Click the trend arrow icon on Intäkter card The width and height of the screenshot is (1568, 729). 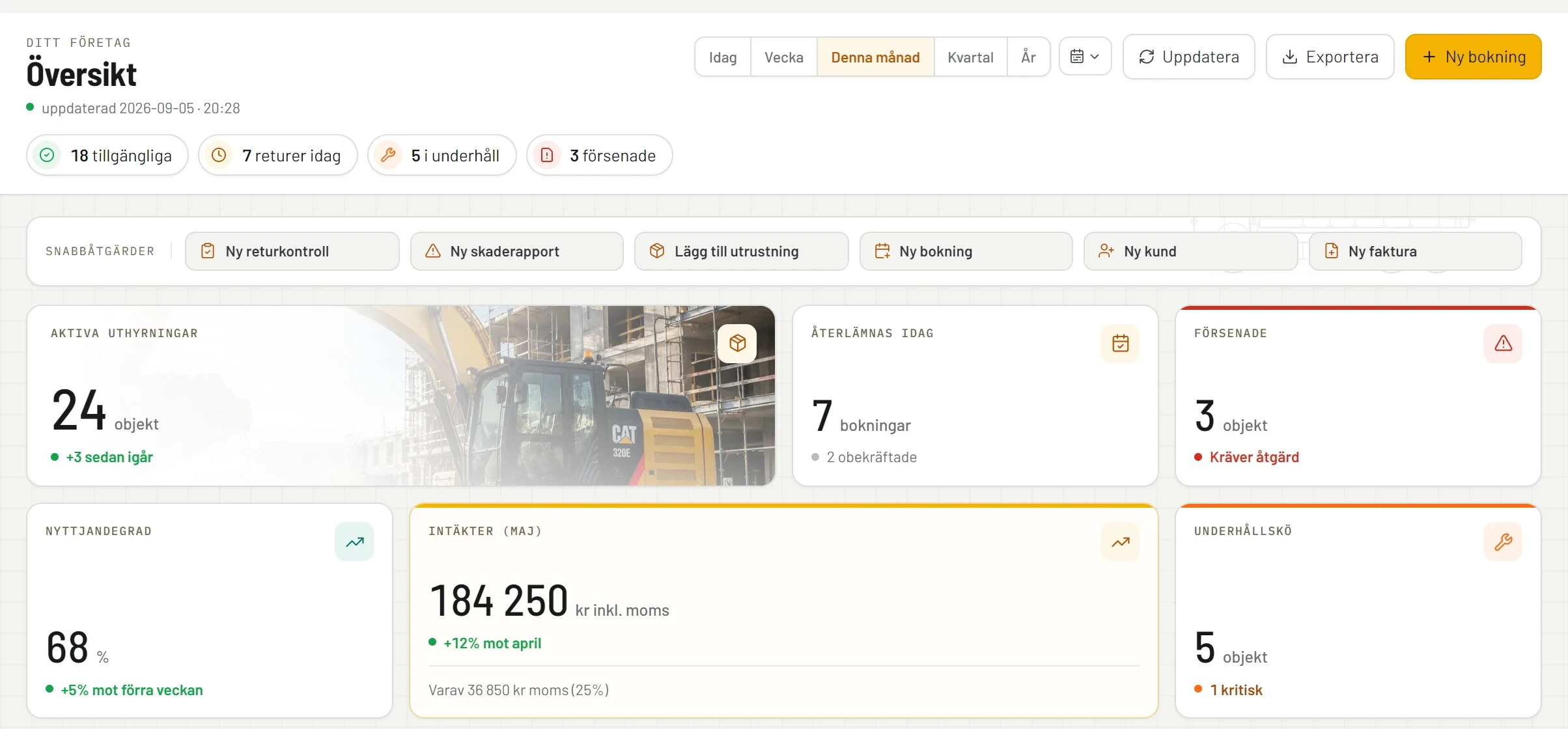[1120, 542]
